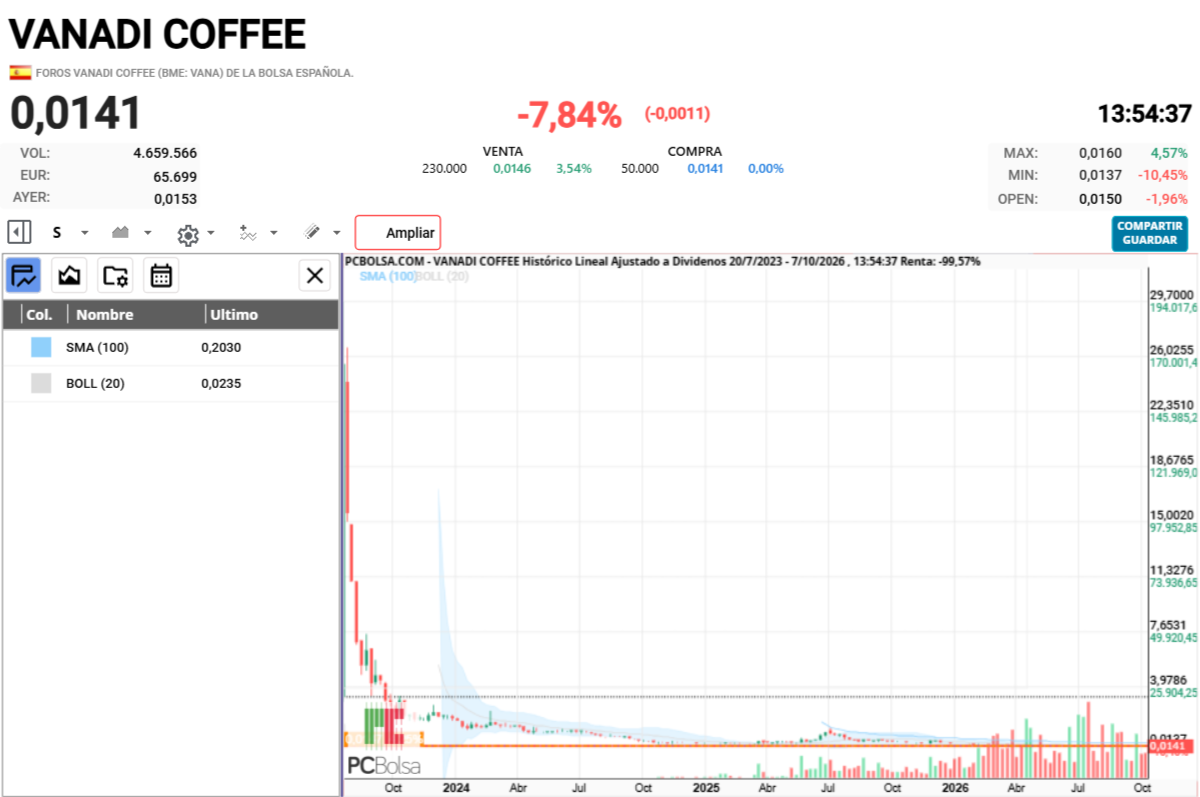
Task: Expand the settings gear dropdown arrow
Action: (x=211, y=234)
